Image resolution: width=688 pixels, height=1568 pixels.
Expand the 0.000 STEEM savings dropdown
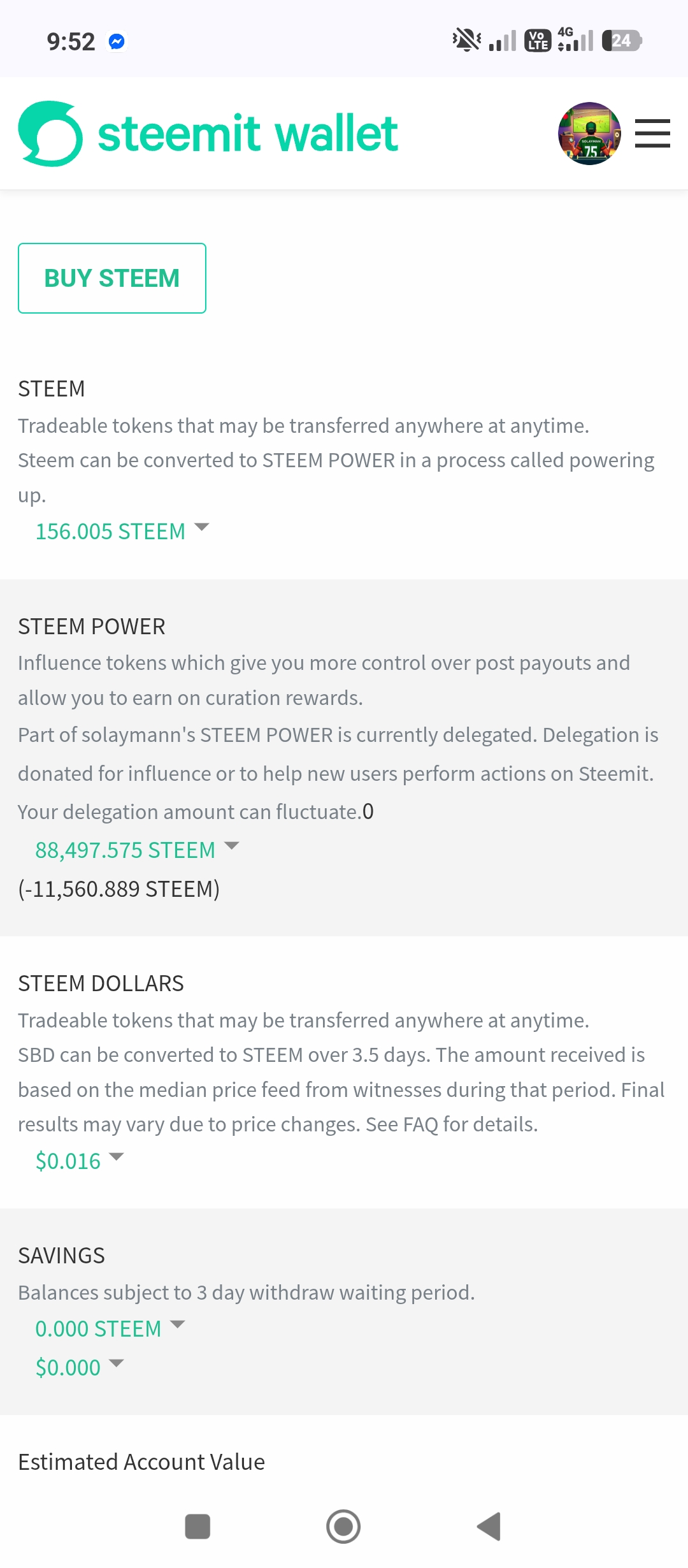point(110,1328)
